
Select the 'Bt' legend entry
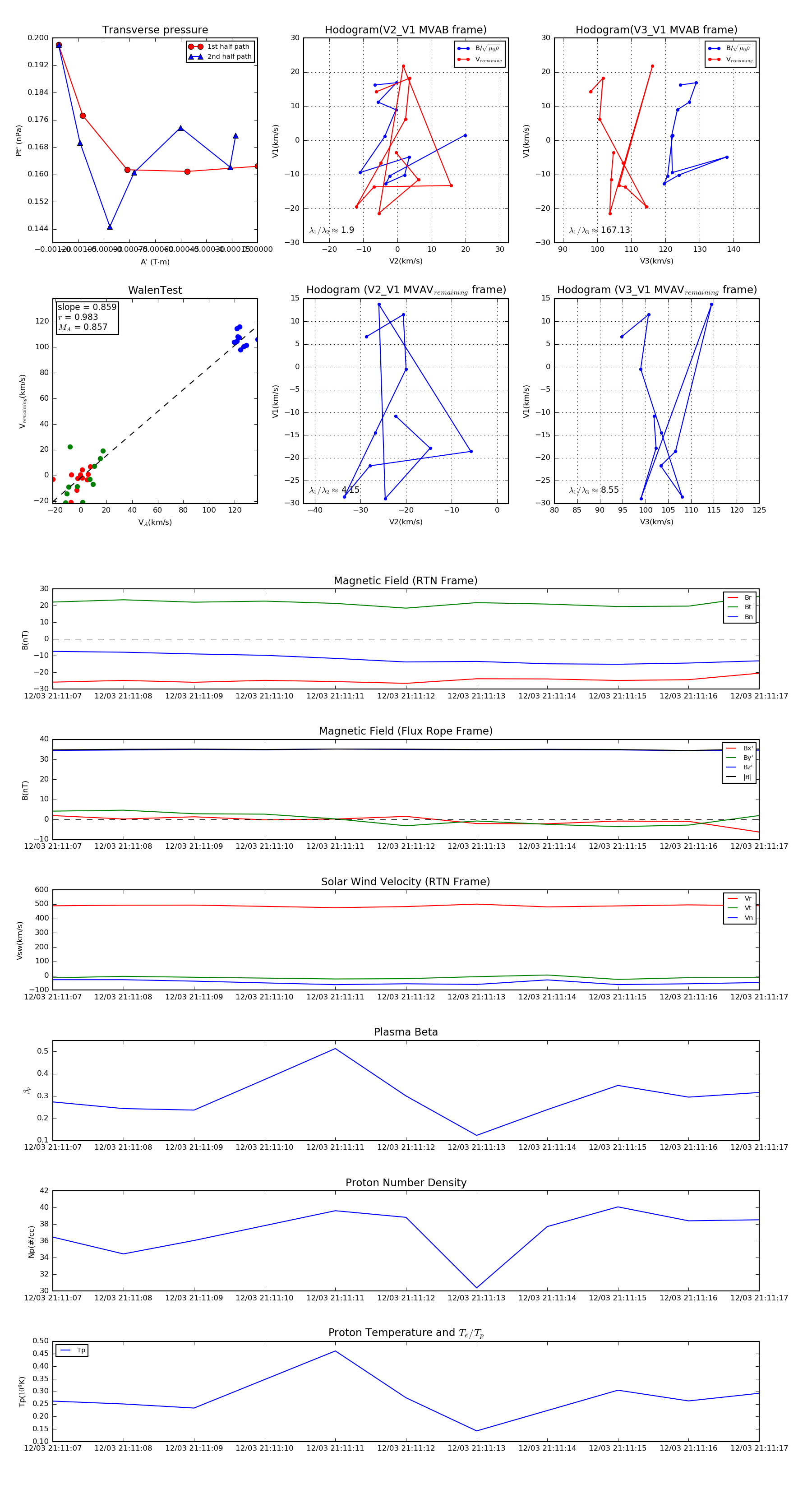740,607
